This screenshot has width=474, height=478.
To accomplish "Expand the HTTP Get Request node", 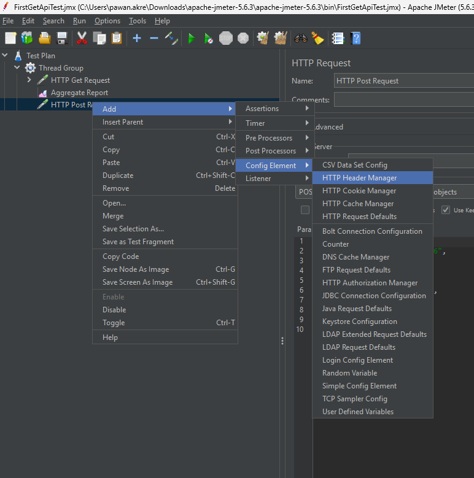I will coord(29,80).
